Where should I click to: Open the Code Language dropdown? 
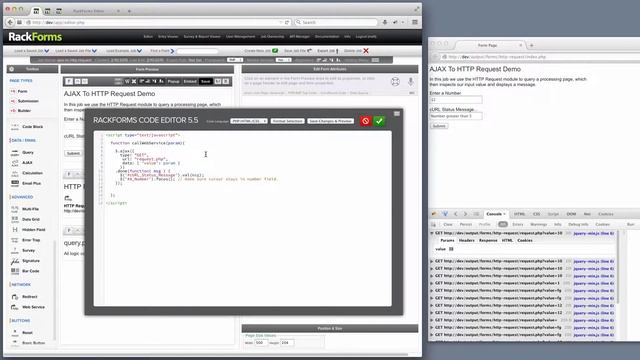249,121
